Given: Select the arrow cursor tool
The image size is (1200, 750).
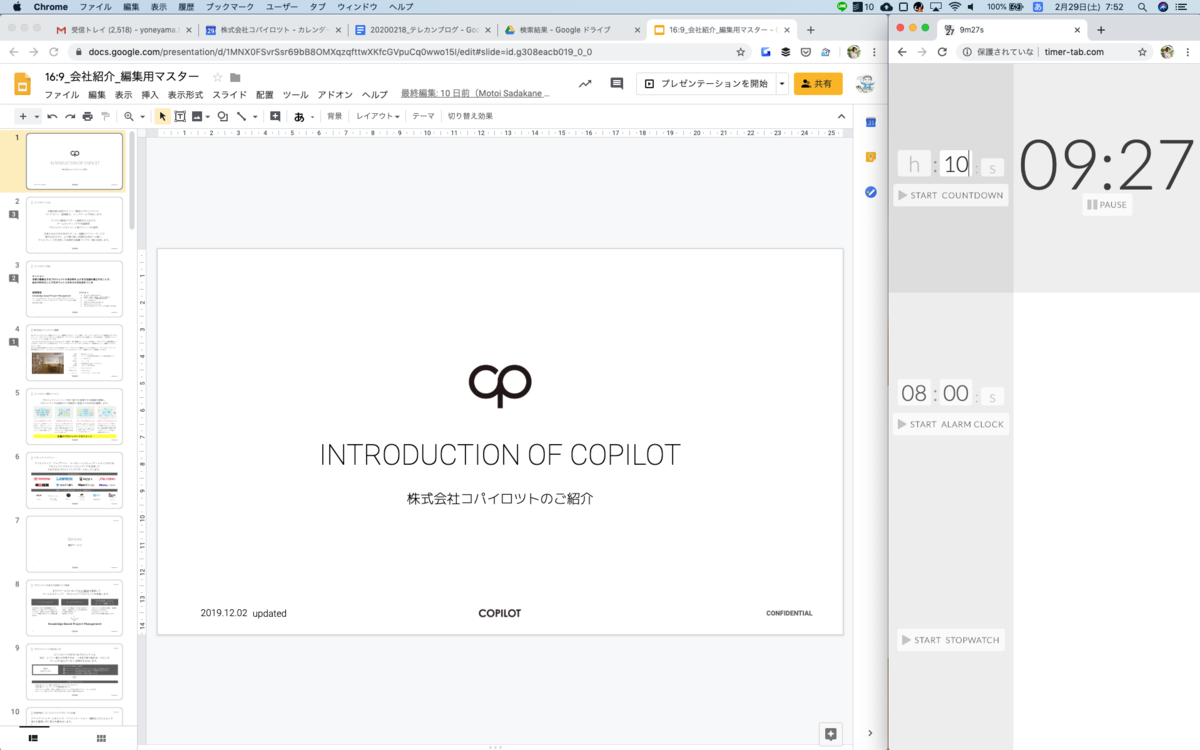Looking at the screenshot, I should pos(161,116).
